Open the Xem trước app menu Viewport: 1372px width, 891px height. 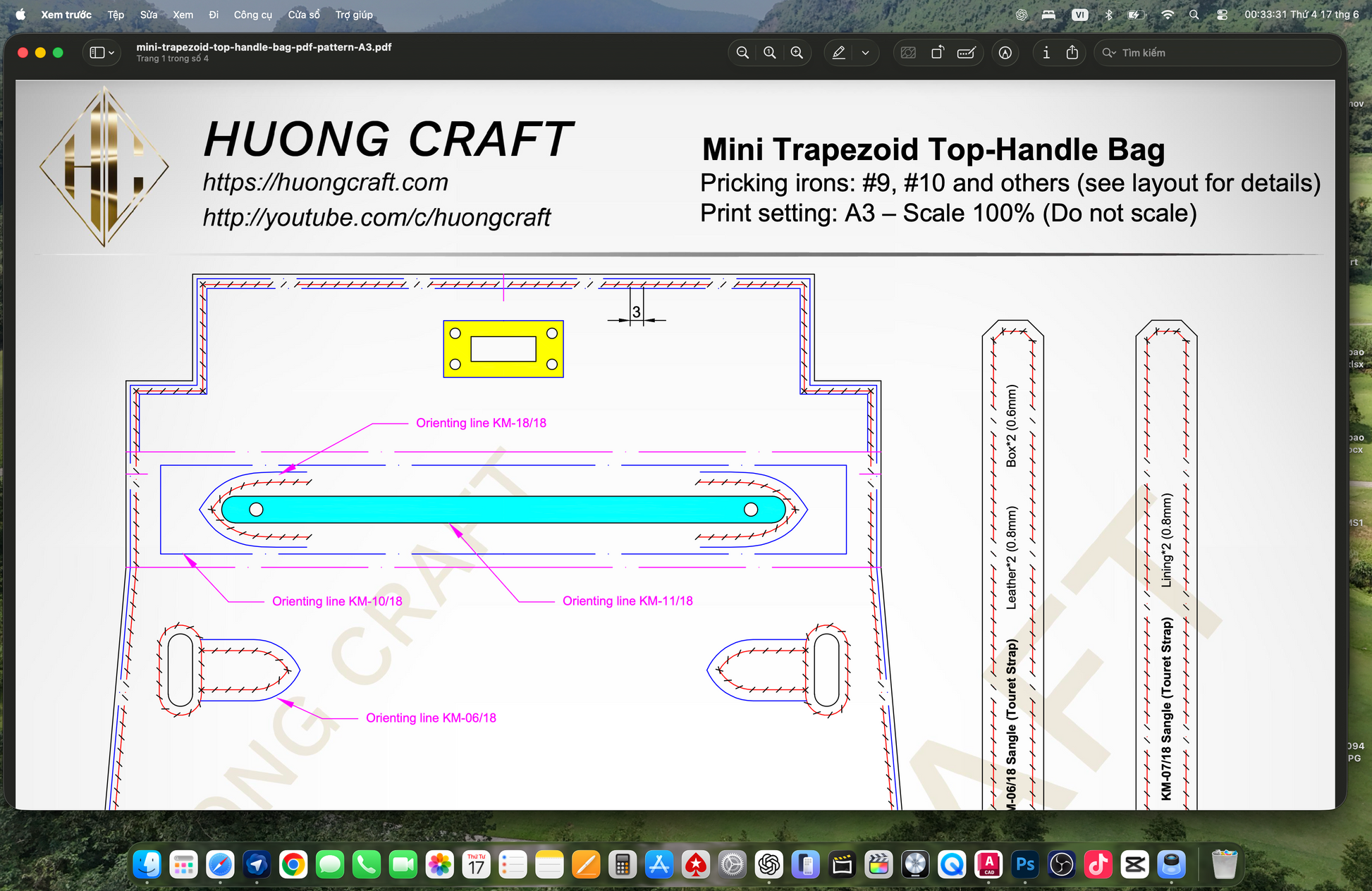pos(66,15)
